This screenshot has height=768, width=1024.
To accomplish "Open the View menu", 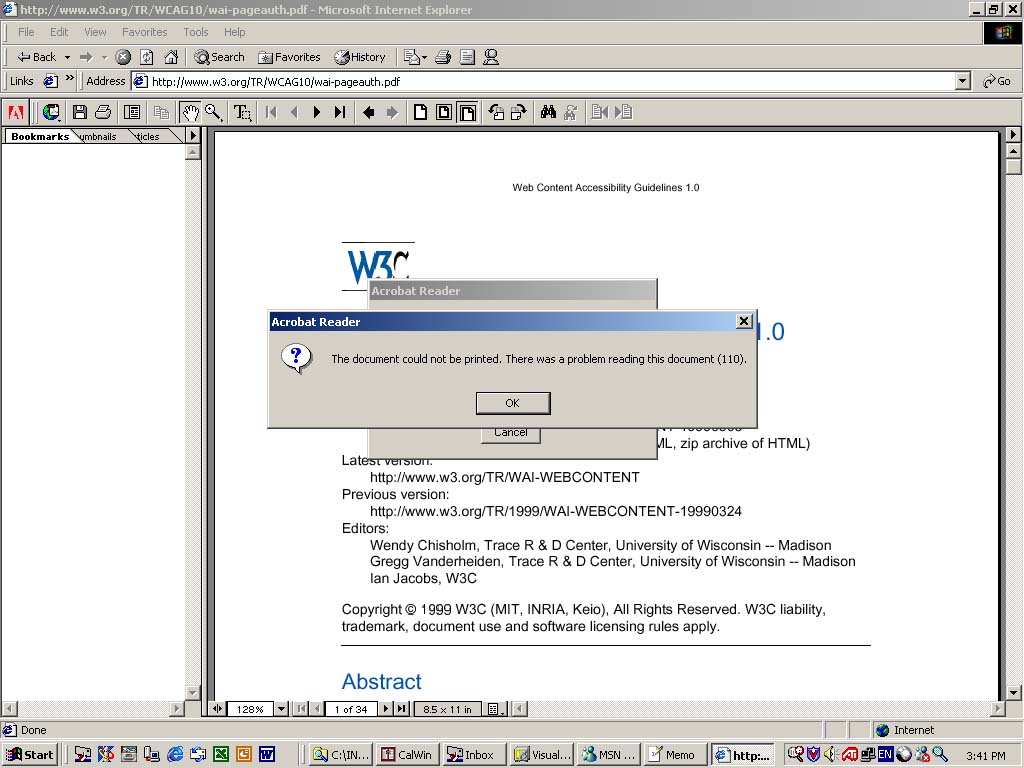I will pyautogui.click(x=95, y=32).
